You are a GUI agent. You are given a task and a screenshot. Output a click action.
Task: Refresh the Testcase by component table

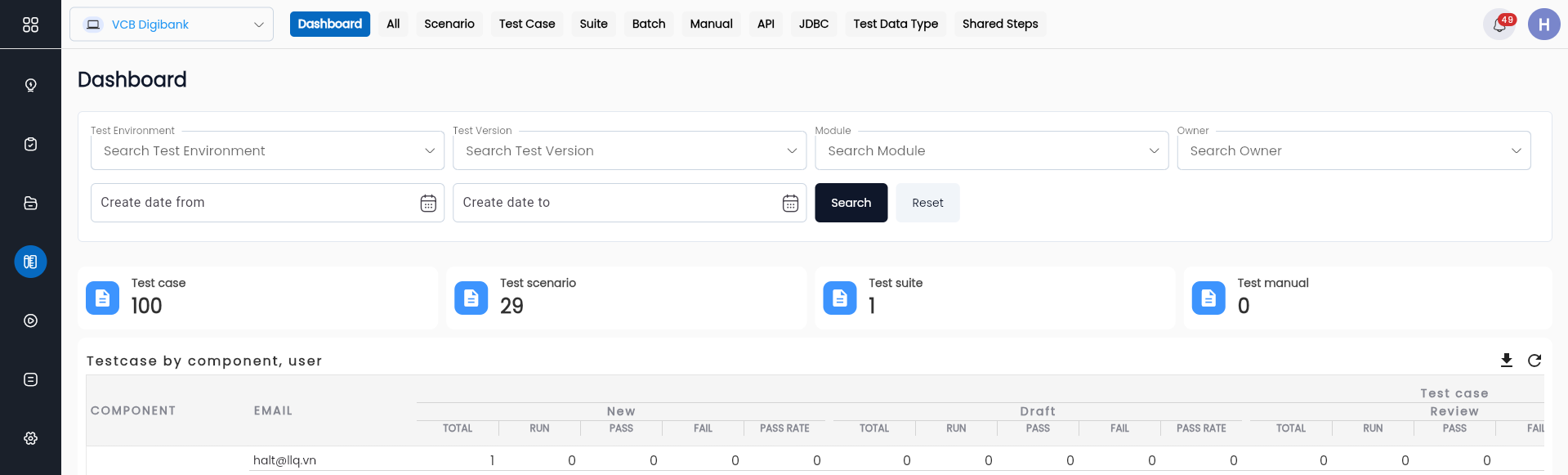[x=1534, y=361]
